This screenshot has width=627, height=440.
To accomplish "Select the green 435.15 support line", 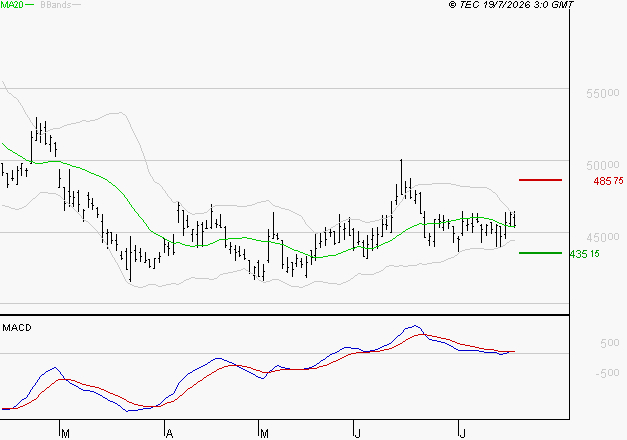I will pyautogui.click(x=540, y=253).
